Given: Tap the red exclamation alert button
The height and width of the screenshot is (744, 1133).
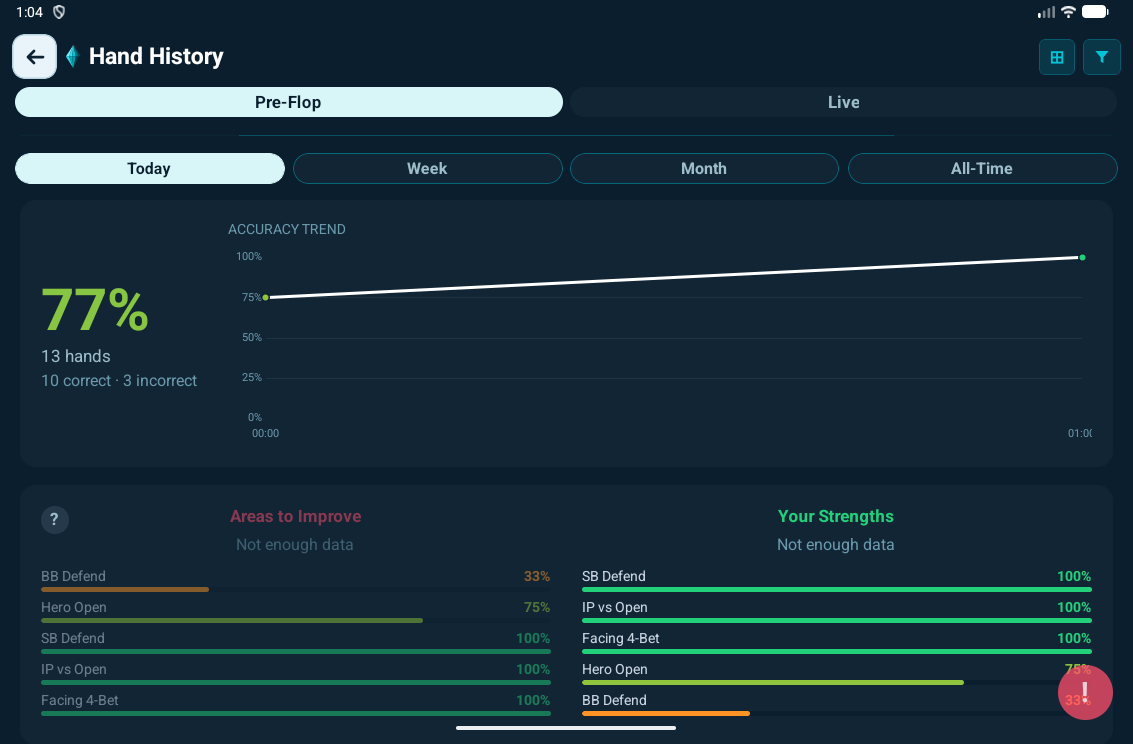Looking at the screenshot, I should point(1085,692).
